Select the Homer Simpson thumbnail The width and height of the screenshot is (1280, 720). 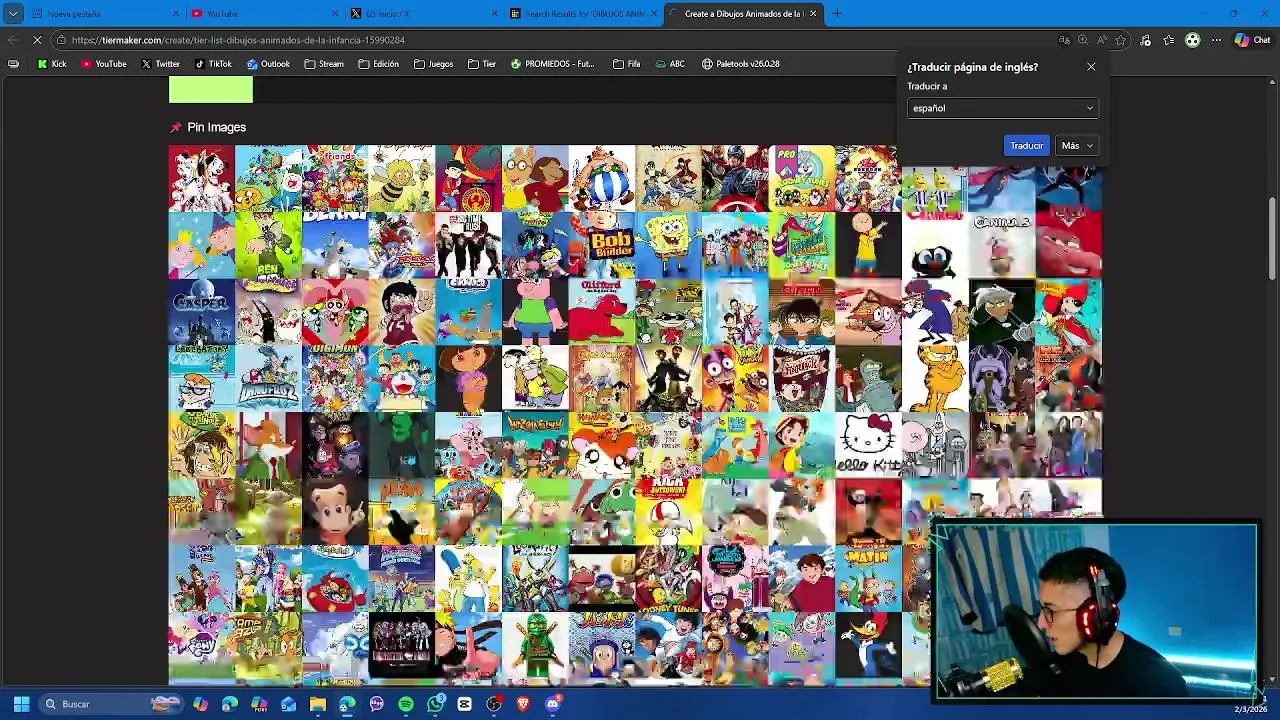tap(468, 578)
